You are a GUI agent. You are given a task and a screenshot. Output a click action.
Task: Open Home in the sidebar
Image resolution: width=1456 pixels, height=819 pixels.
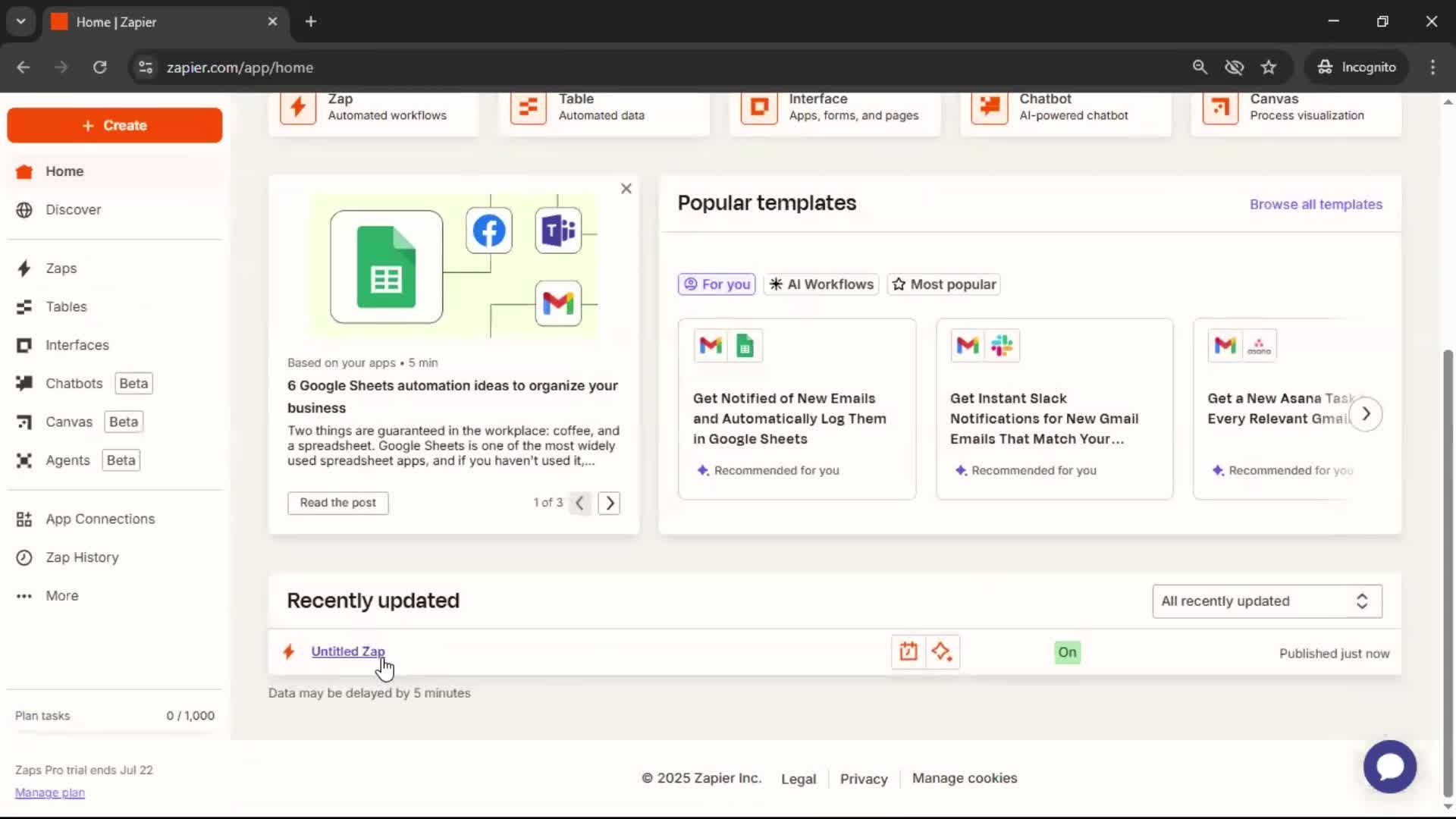click(x=115, y=171)
